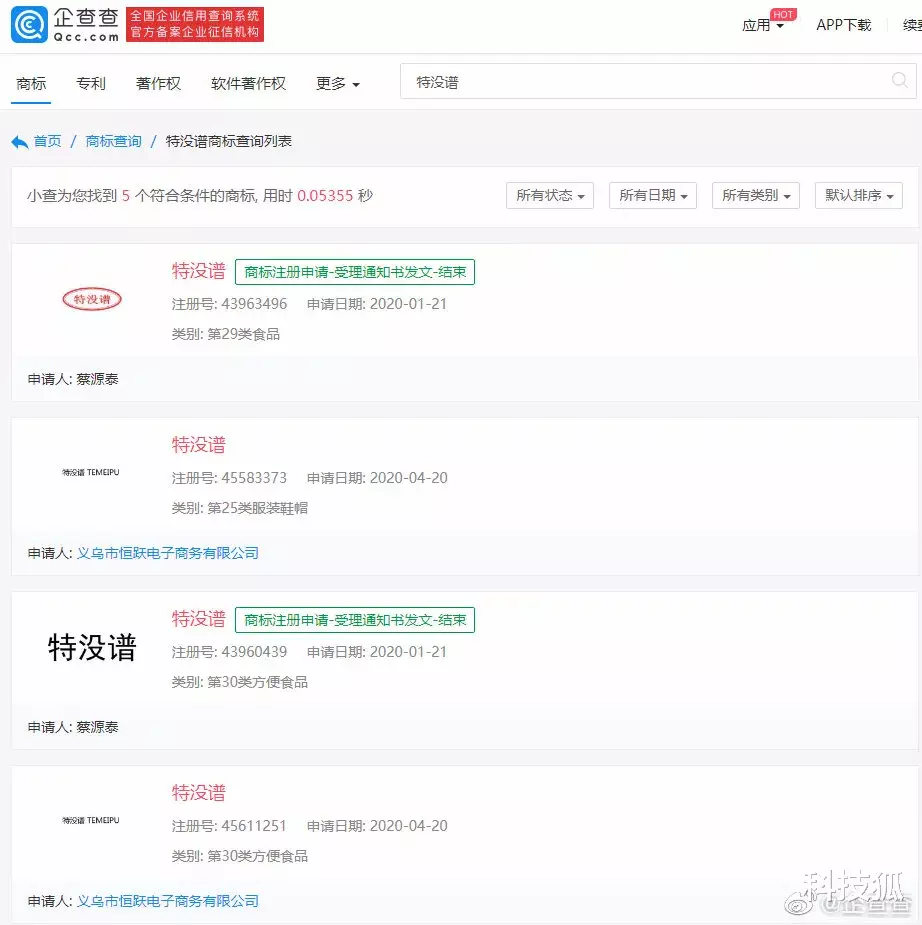Open the 所有日期 filter dropdown
The height and width of the screenshot is (925, 922).
[x=652, y=195]
